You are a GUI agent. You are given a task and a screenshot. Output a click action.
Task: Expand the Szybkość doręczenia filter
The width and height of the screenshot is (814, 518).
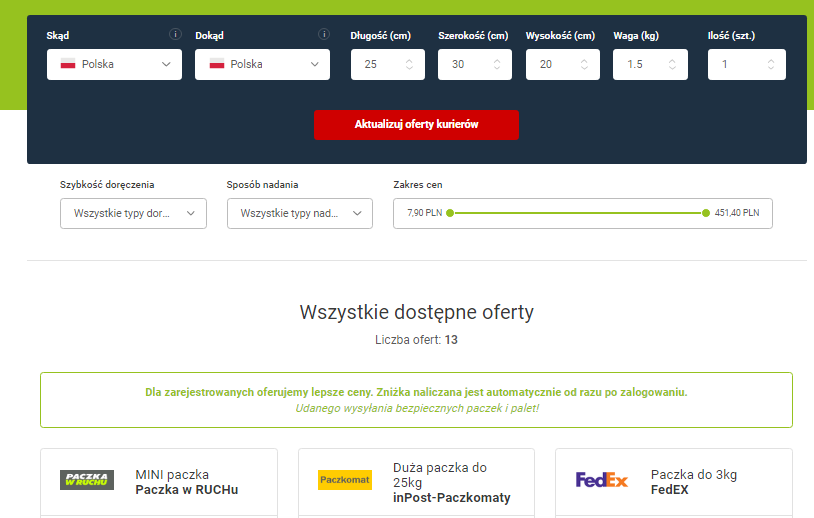click(133, 213)
